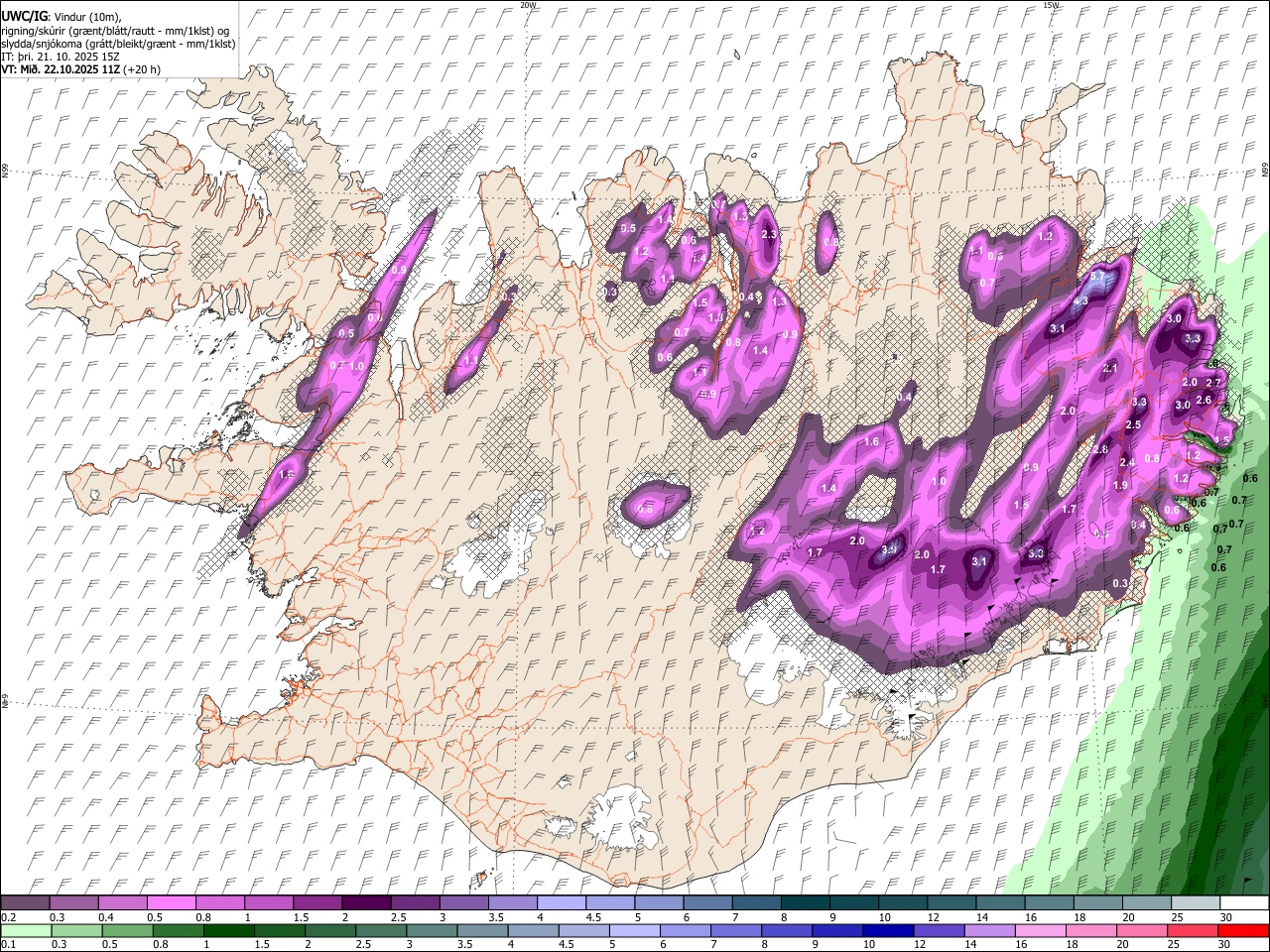Click the "2.7" snowfall value on the map
The image size is (1270, 952).
(1212, 383)
